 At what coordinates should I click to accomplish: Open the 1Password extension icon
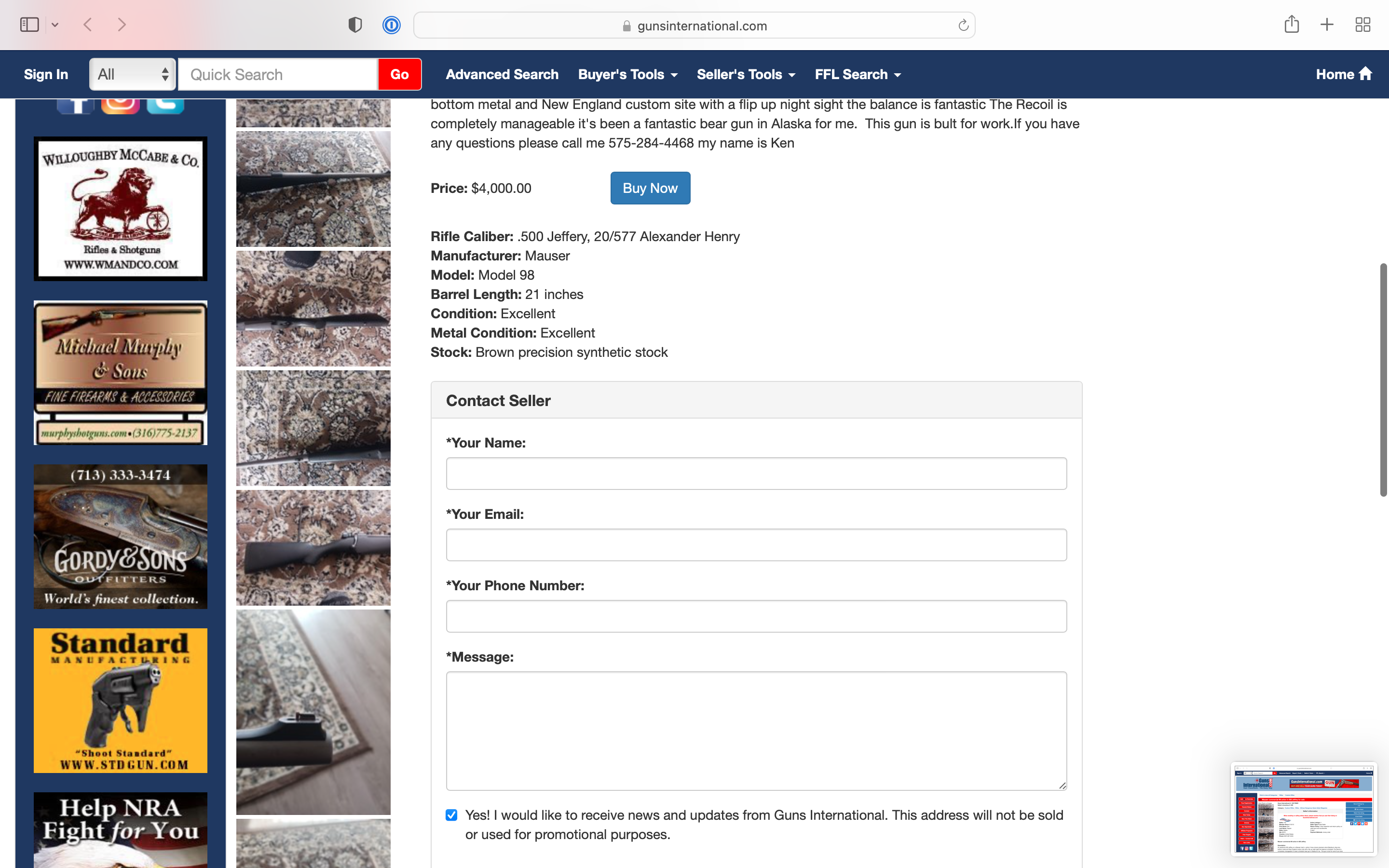point(392,25)
